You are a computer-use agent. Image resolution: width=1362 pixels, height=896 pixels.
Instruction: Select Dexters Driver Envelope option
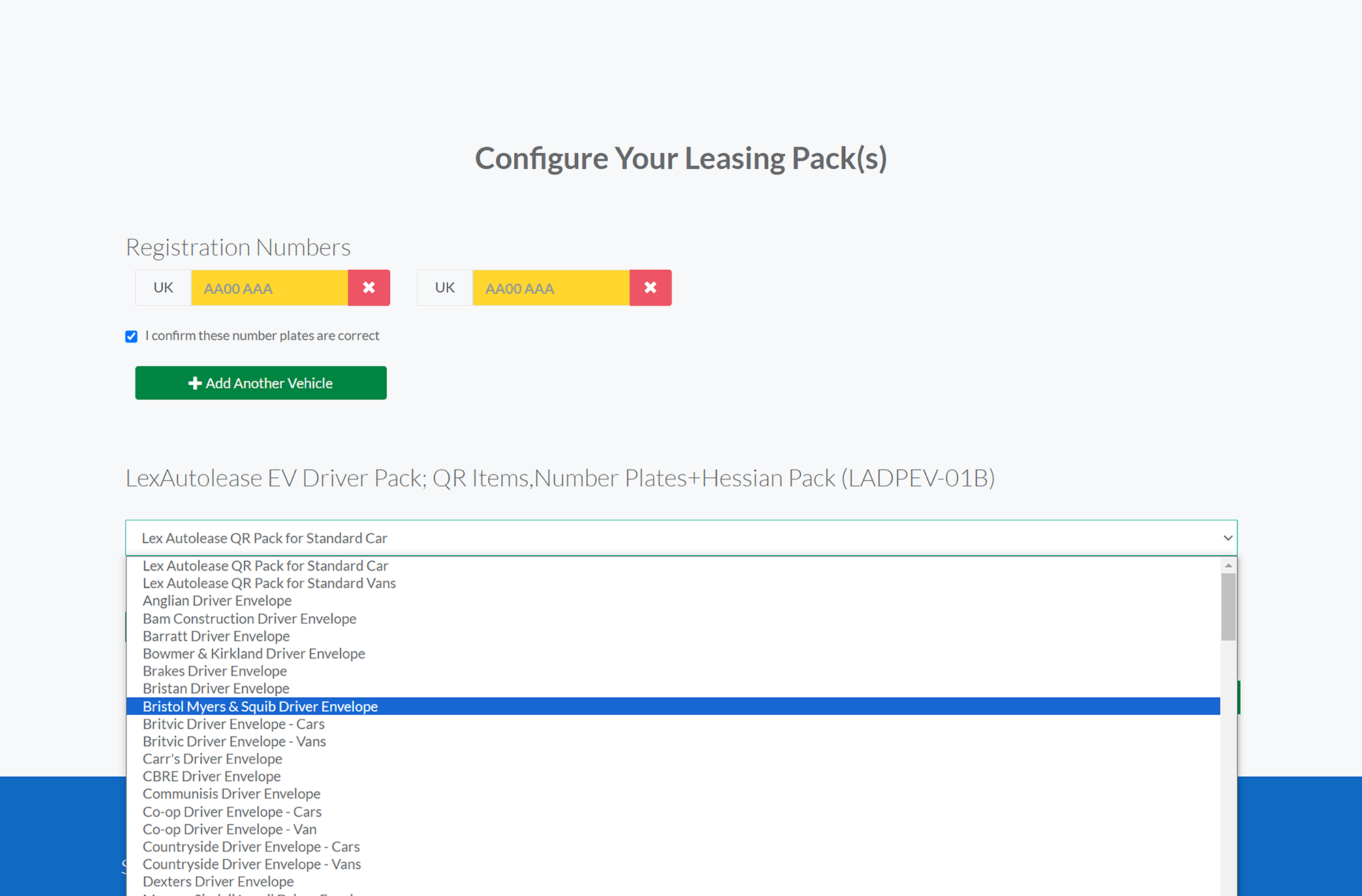(218, 881)
